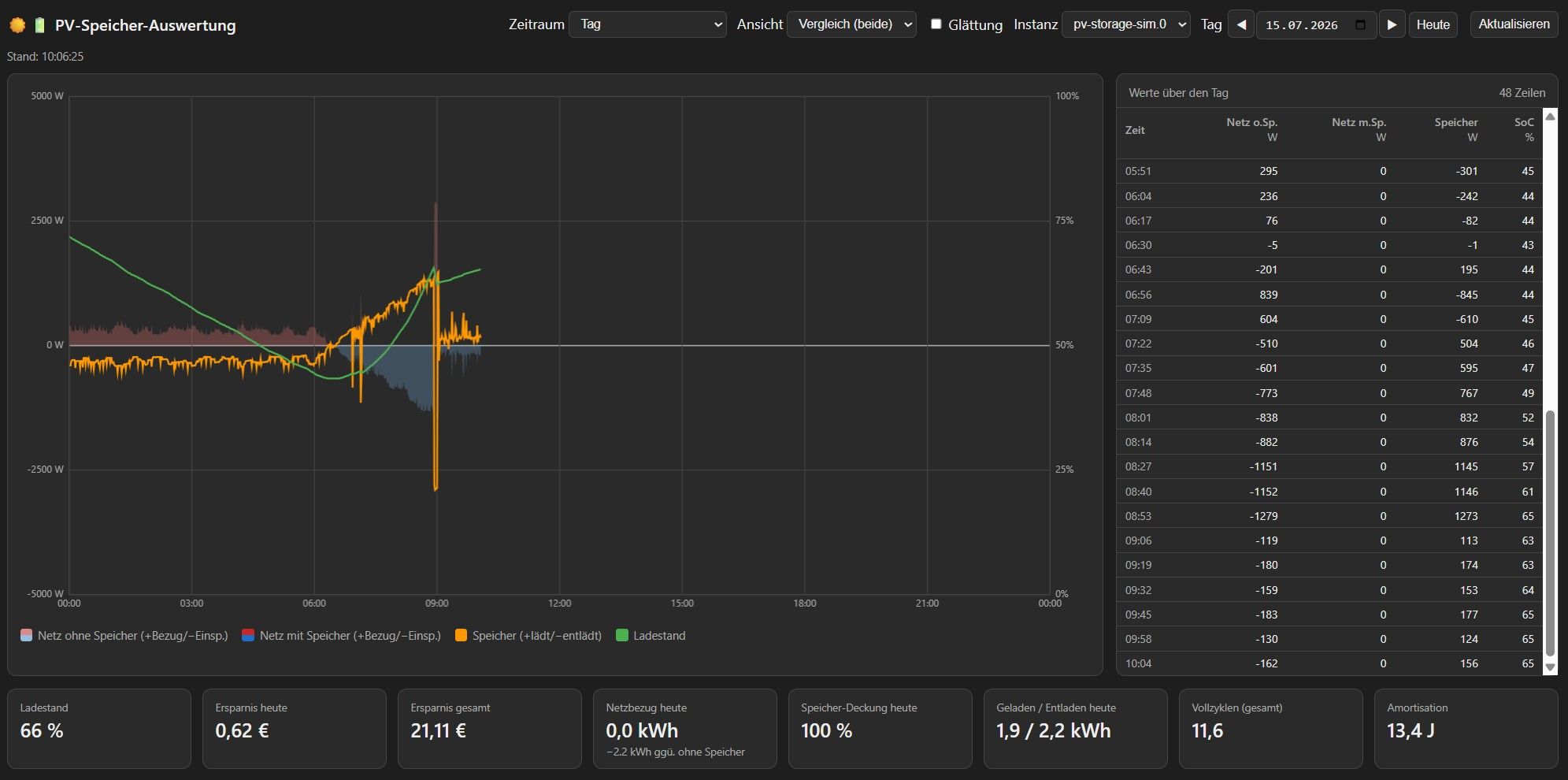
Task: Open the Ansicht dropdown Vergleich (beide)
Action: (851, 24)
